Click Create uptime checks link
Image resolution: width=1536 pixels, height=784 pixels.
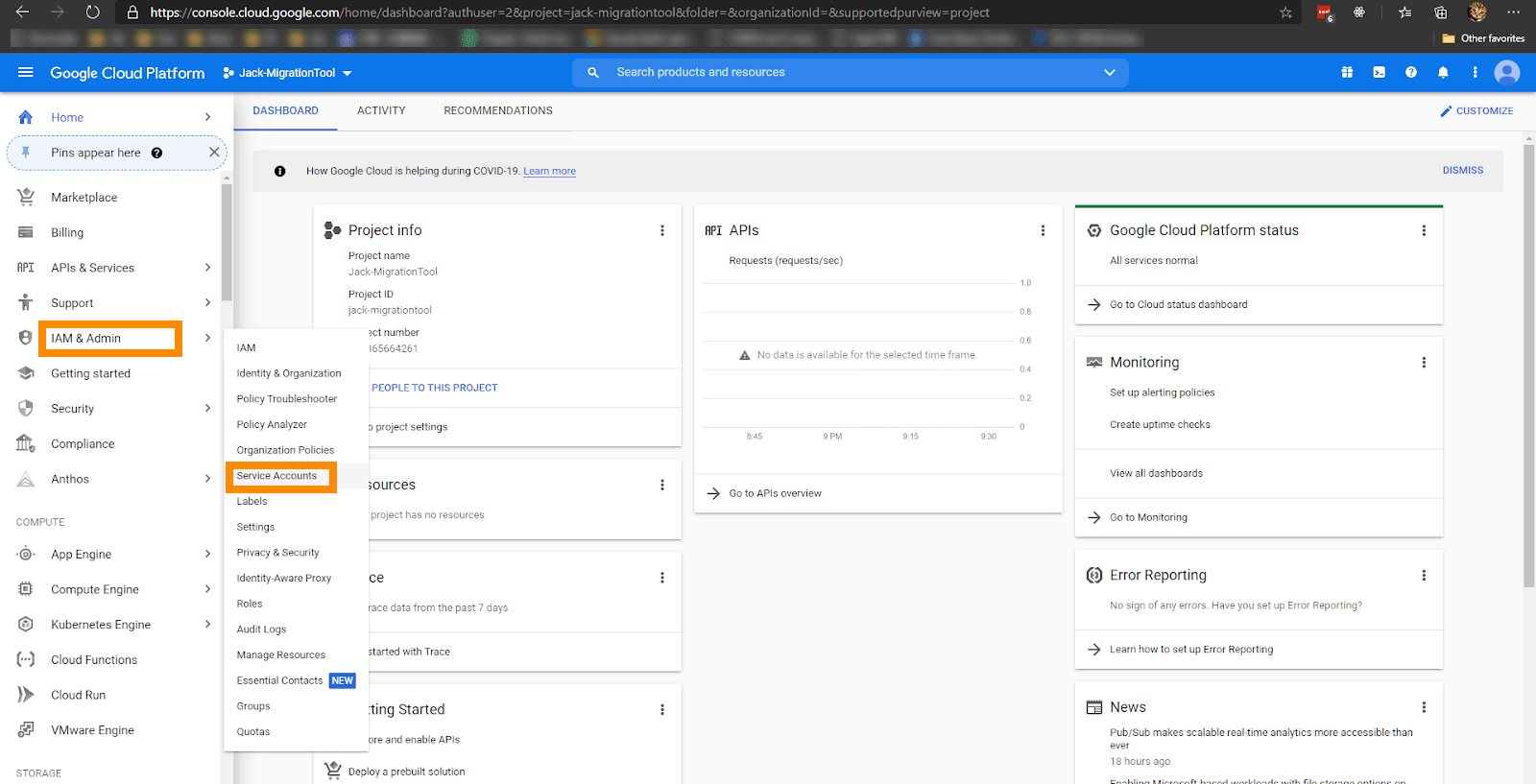click(1160, 425)
